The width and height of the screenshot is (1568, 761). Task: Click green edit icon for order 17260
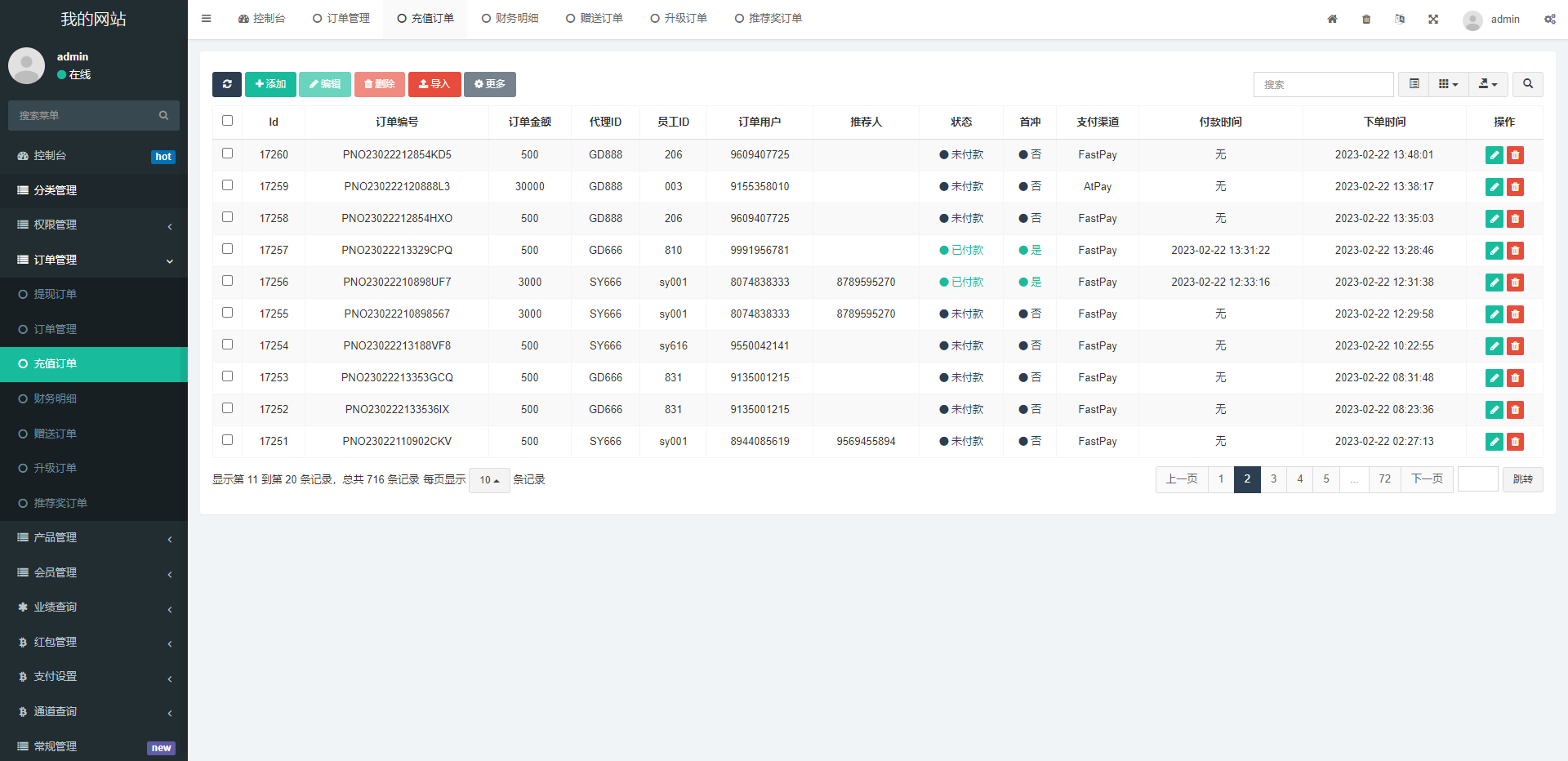[1494, 155]
